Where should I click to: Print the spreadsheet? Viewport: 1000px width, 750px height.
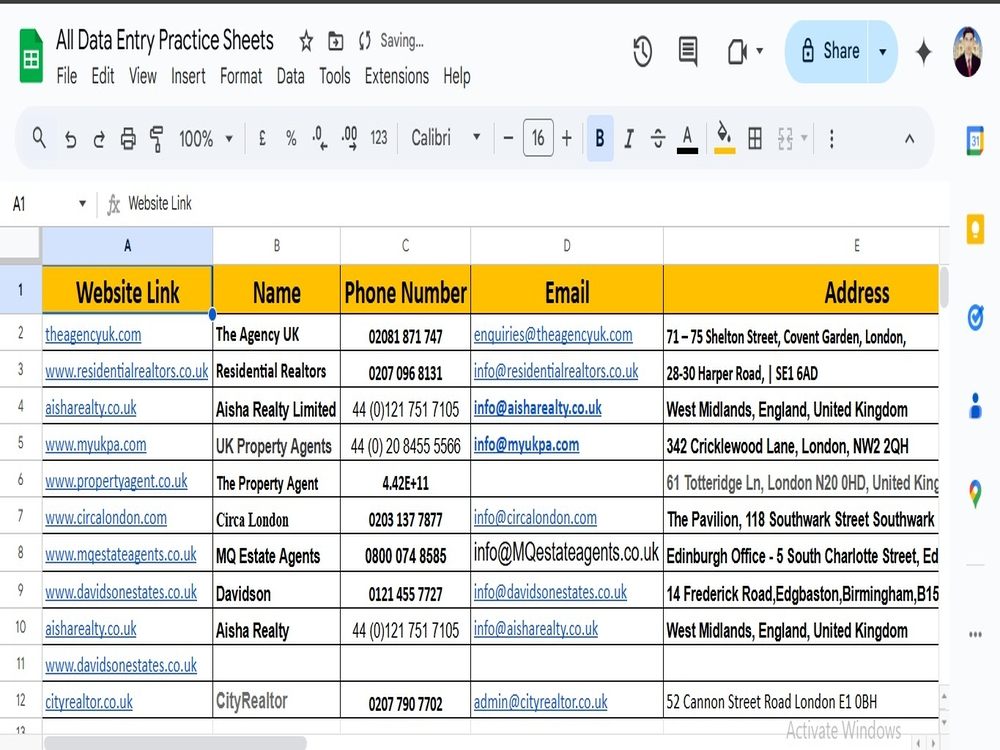click(x=128, y=138)
